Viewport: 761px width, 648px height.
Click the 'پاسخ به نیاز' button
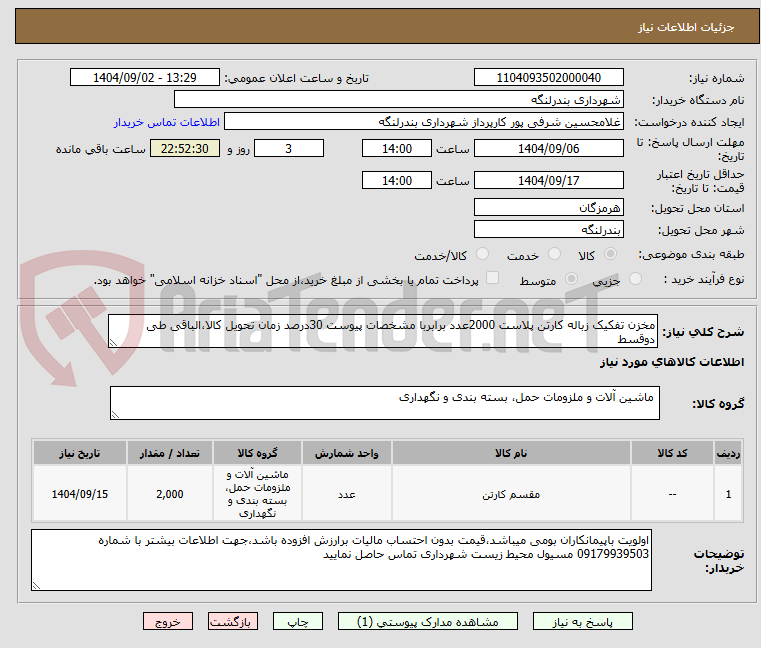click(582, 621)
